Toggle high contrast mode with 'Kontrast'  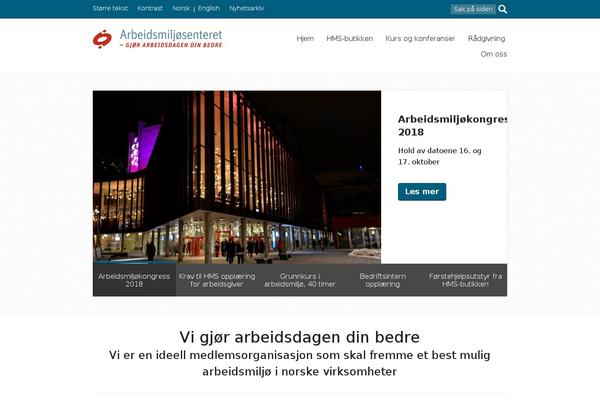(x=150, y=8)
